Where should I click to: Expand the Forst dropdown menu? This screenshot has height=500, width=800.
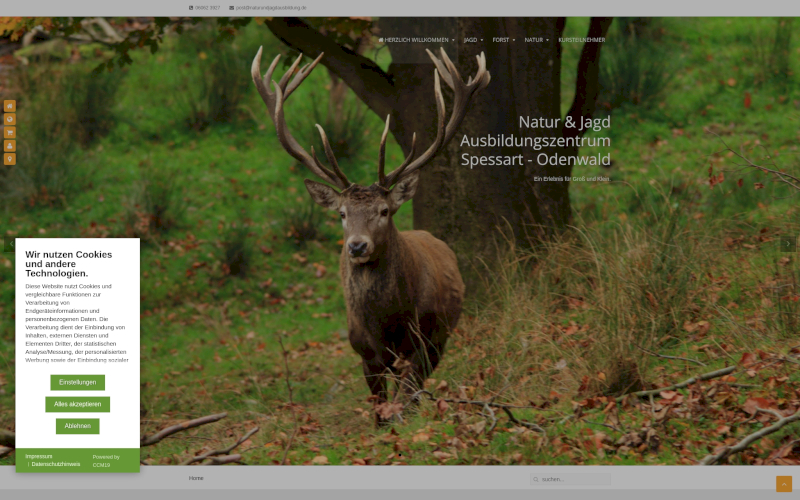pos(503,40)
